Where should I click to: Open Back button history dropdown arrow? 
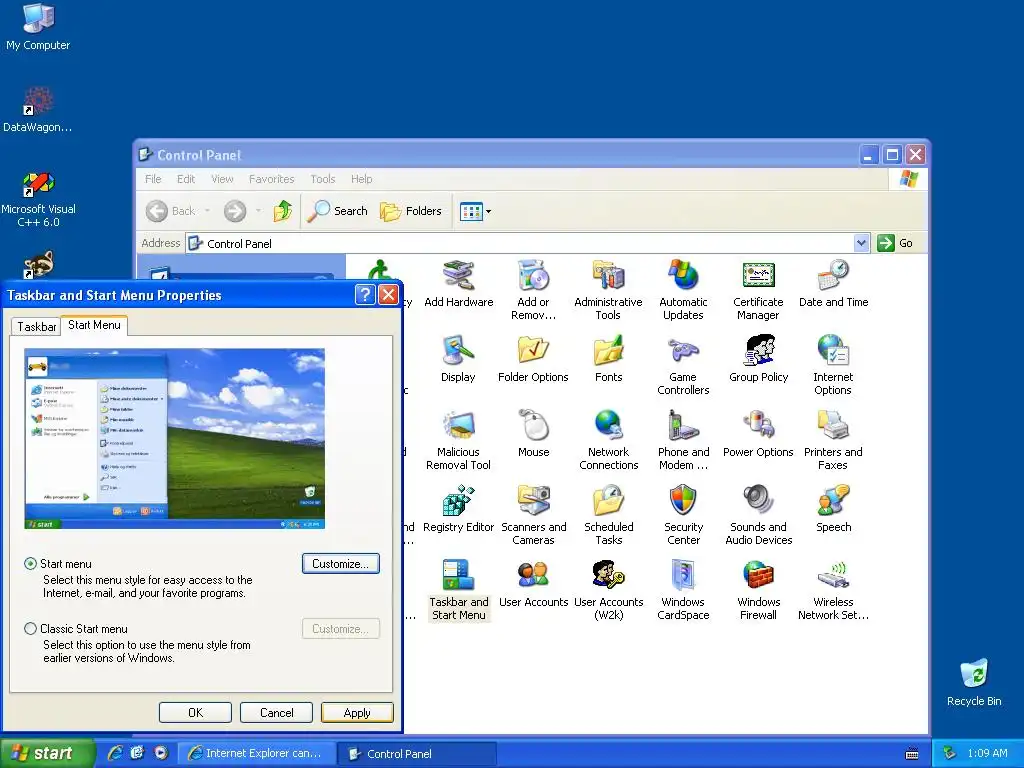207,211
